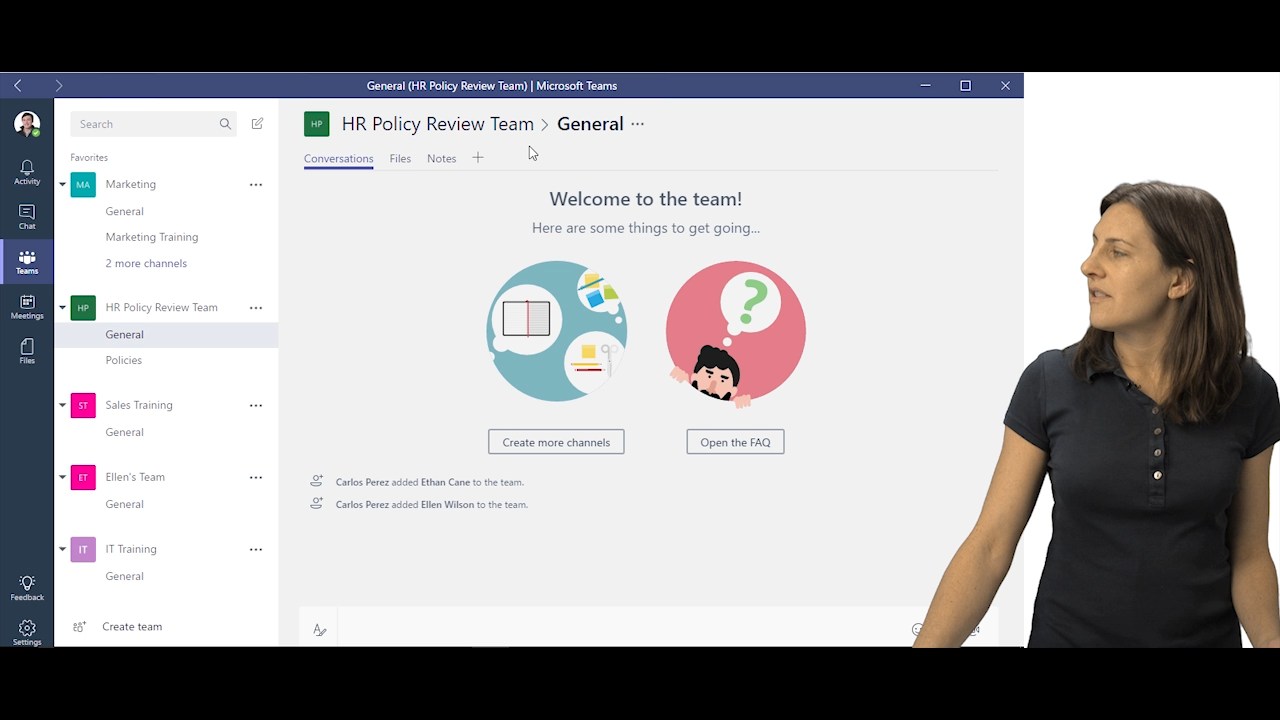Open IT Training more options
This screenshot has width=1280, height=720.
pos(256,550)
